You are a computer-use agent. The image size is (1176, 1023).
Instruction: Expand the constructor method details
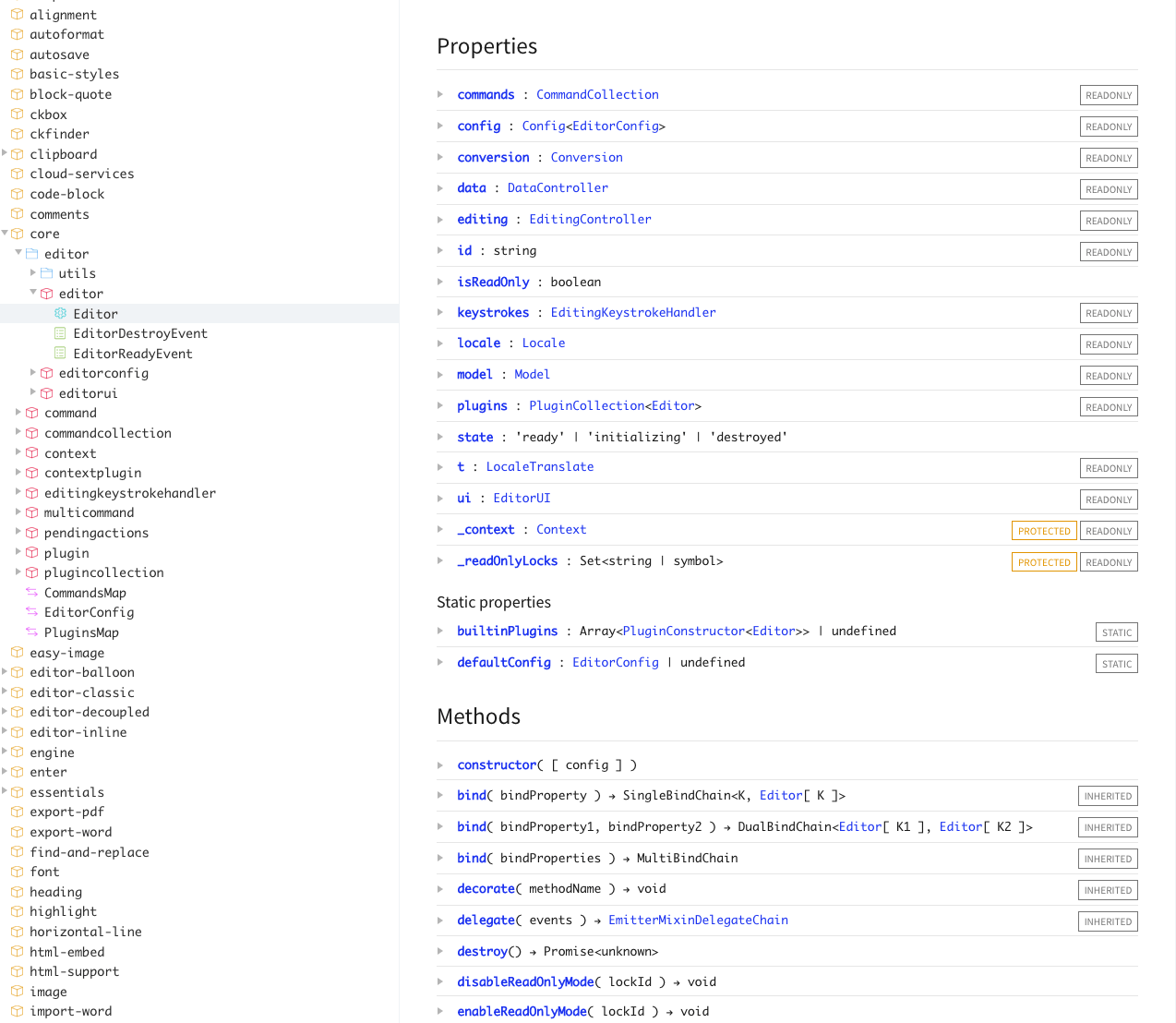pyautogui.click(x=440, y=764)
